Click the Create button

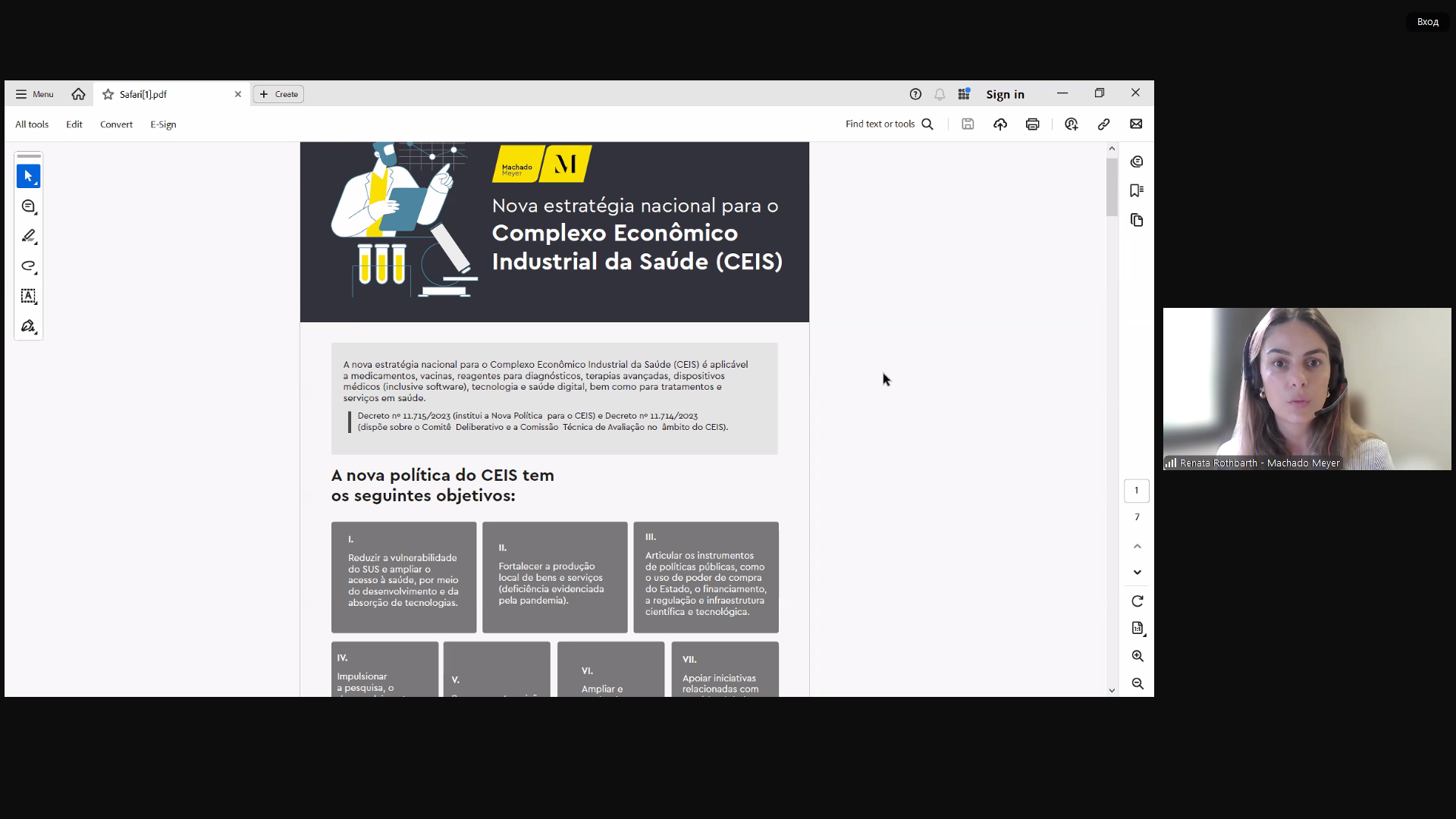[x=278, y=94]
